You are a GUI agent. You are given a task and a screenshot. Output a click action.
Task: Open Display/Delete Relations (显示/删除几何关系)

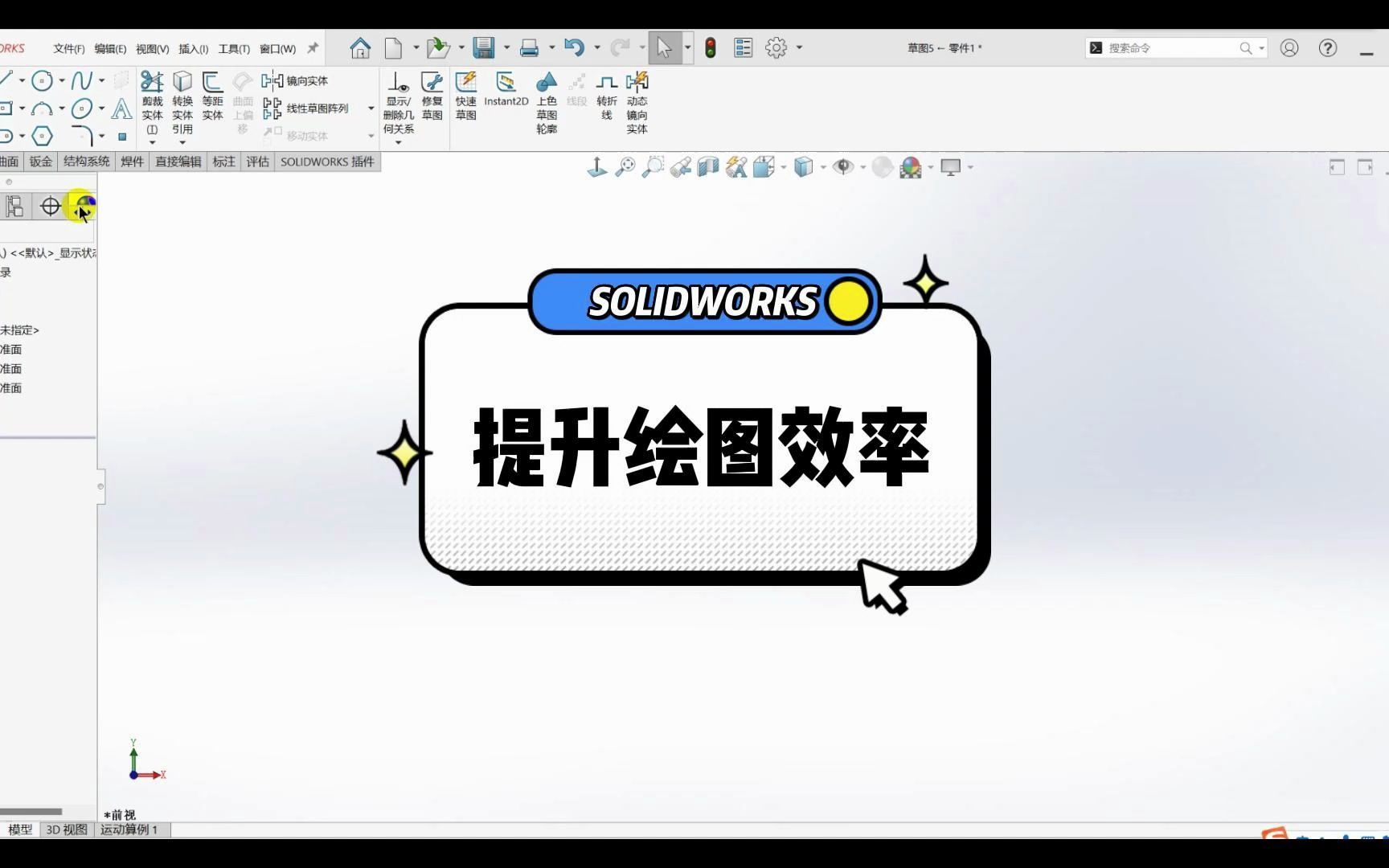point(398,102)
